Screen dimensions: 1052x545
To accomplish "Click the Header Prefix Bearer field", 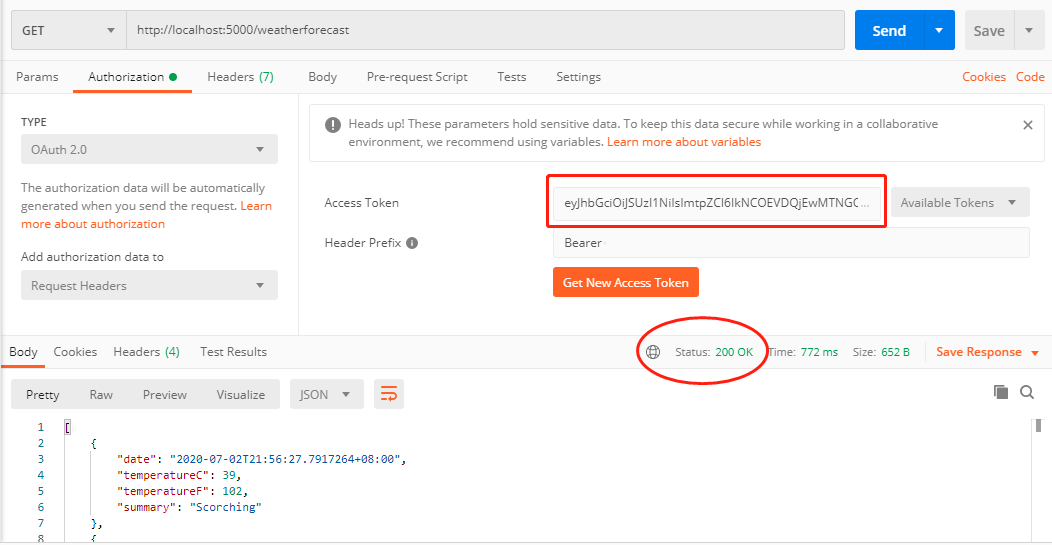I will tap(791, 242).
